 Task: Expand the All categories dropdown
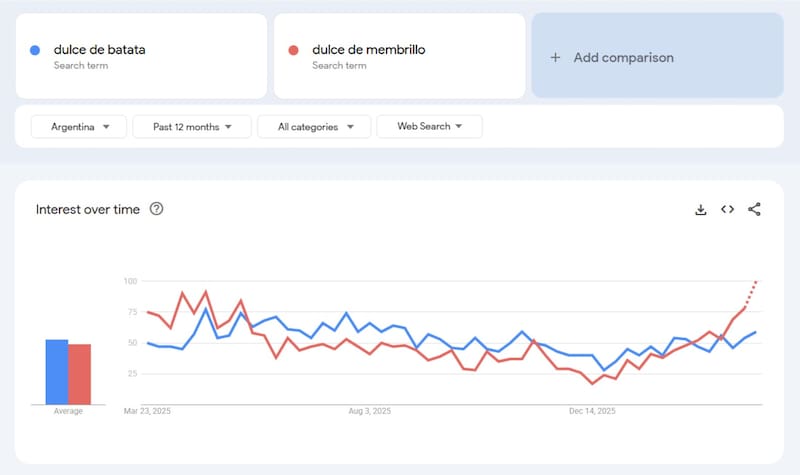(314, 127)
